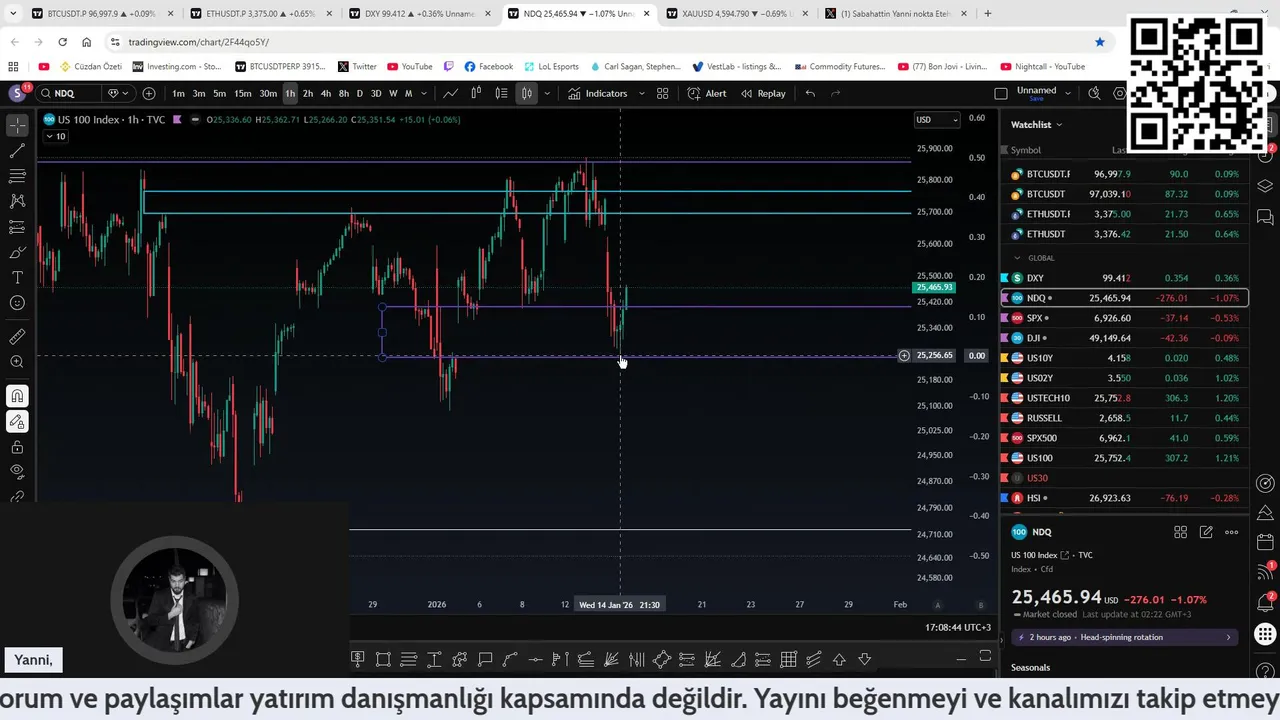1280x720 pixels.
Task: Switch to the DXY browser tab
Action: coord(419,14)
